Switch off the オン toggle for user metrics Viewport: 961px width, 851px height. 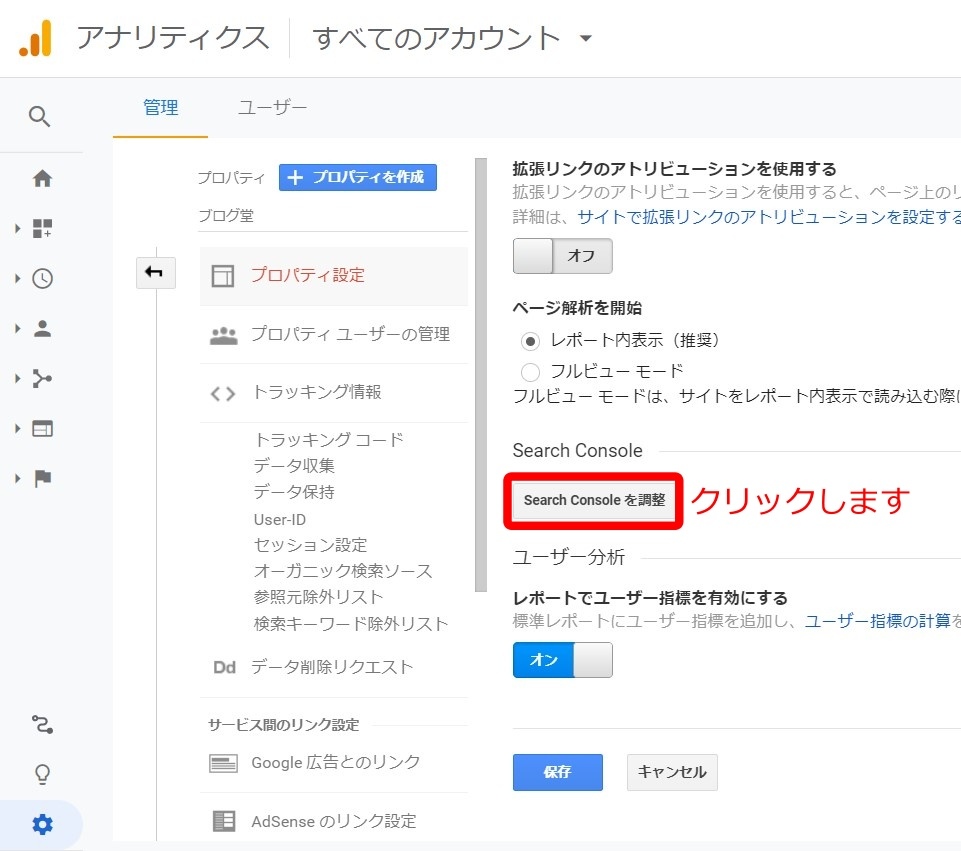562,660
